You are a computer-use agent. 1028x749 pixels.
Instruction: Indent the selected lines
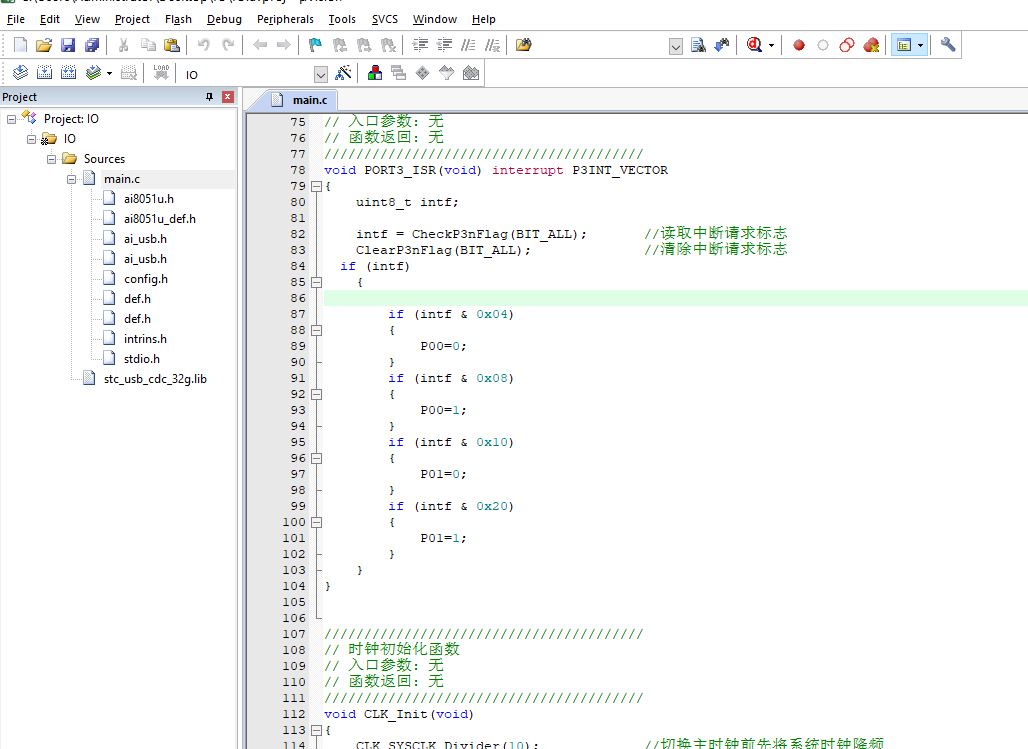coord(420,45)
